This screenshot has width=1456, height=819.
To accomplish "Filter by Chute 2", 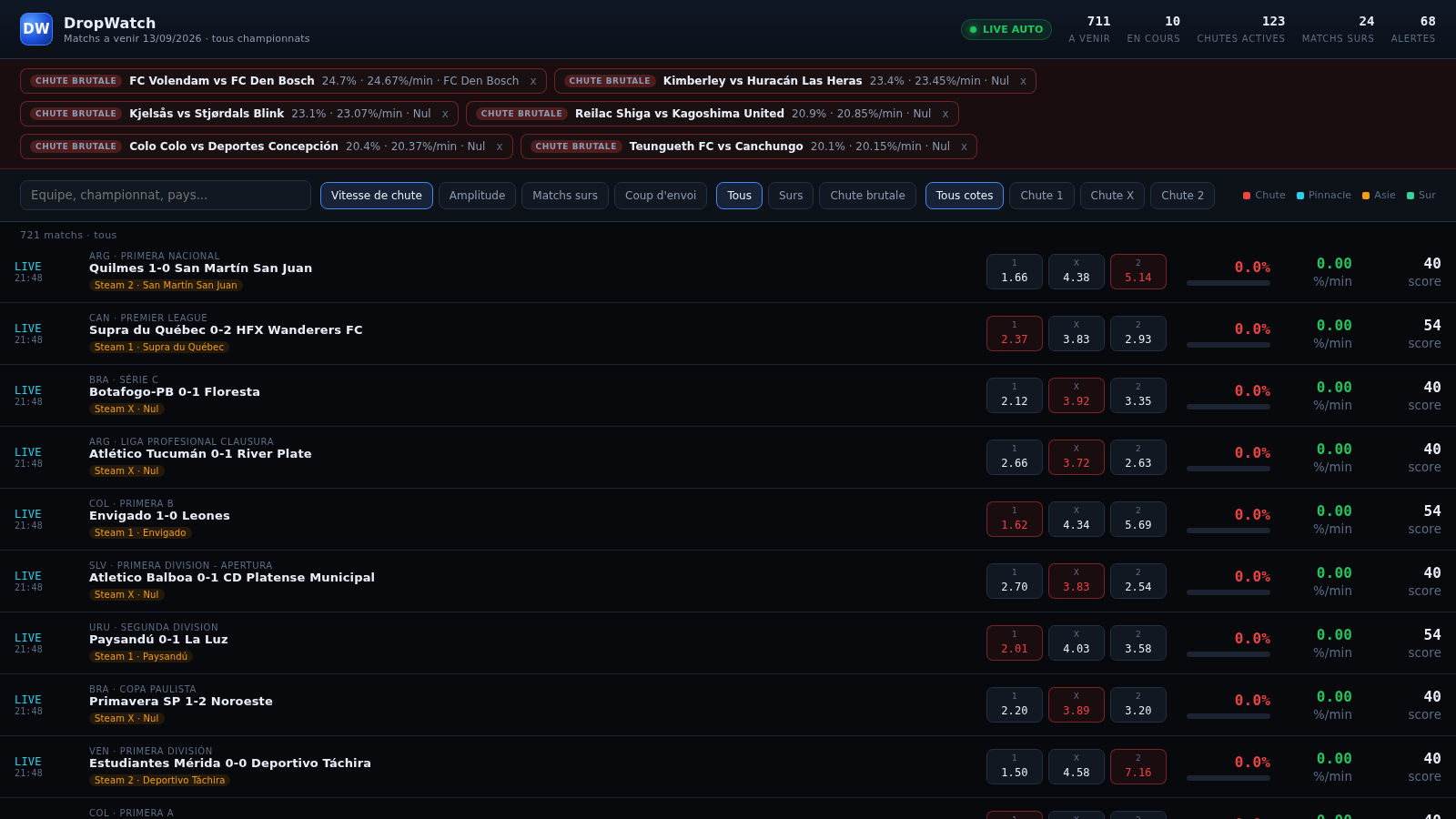I will [x=1182, y=196].
